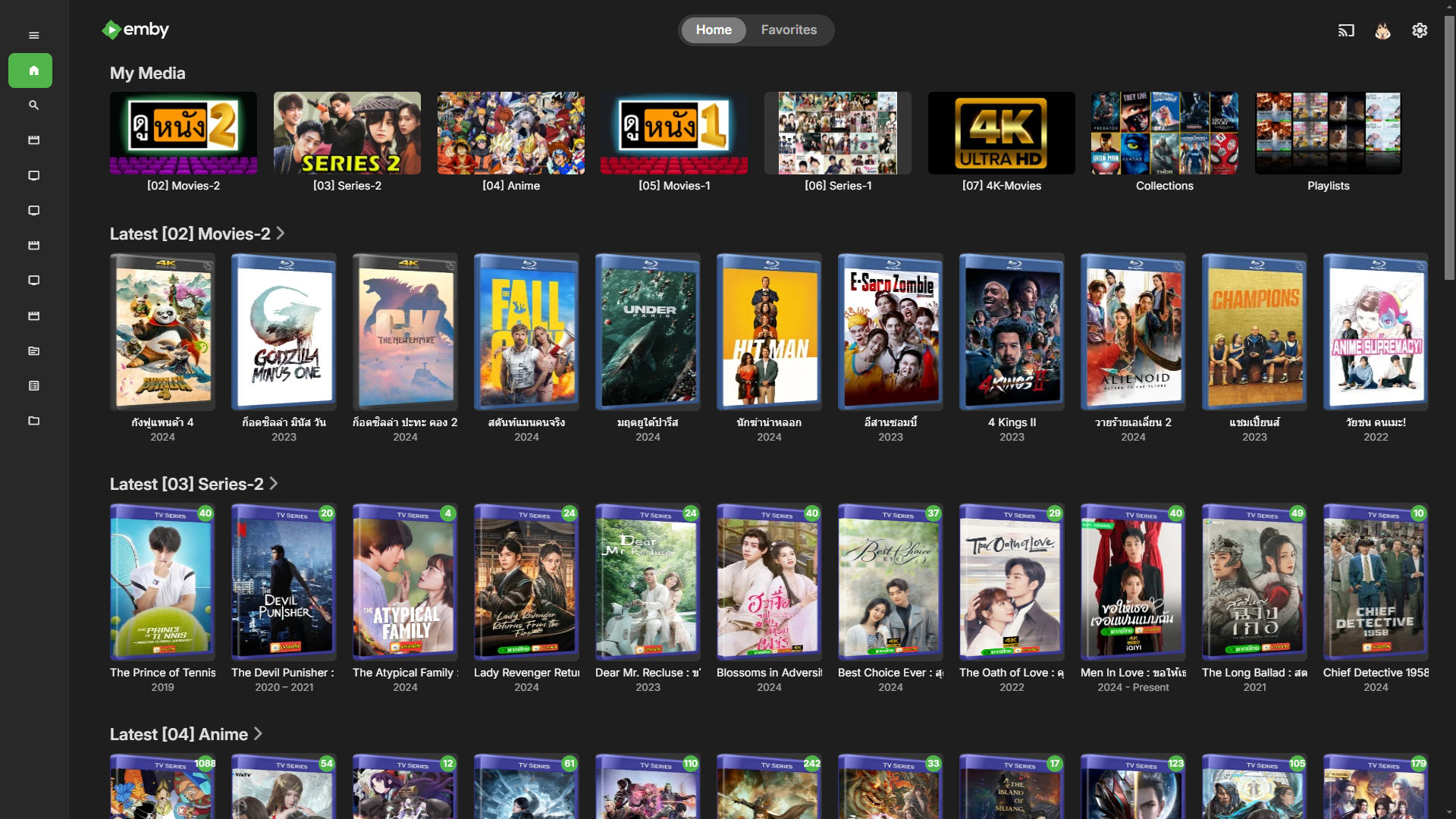Open Movies-2 library from sidebar clapperboard icon below search
This screenshot has height=819, width=1456.
point(33,140)
